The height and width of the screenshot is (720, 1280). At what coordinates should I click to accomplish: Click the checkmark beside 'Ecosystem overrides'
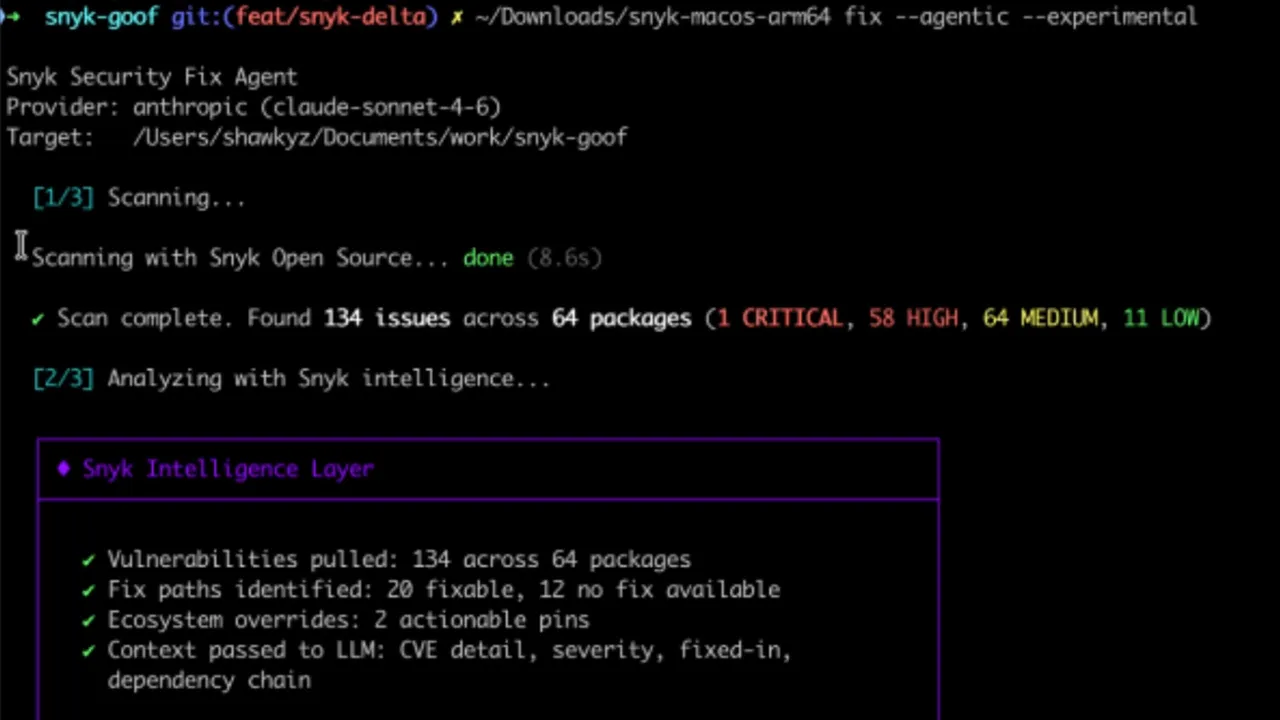tap(89, 620)
